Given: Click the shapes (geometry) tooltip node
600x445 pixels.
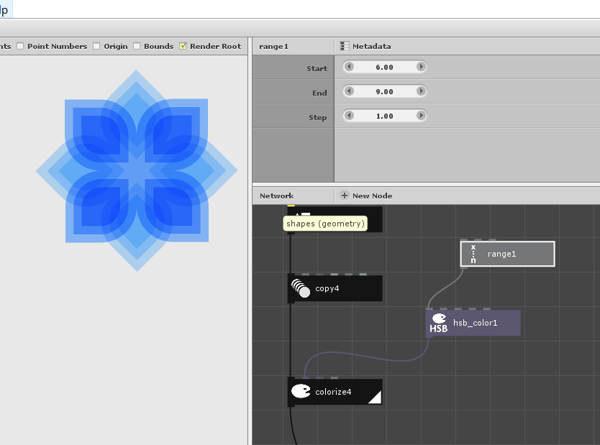Looking at the screenshot, I should pos(325,223).
